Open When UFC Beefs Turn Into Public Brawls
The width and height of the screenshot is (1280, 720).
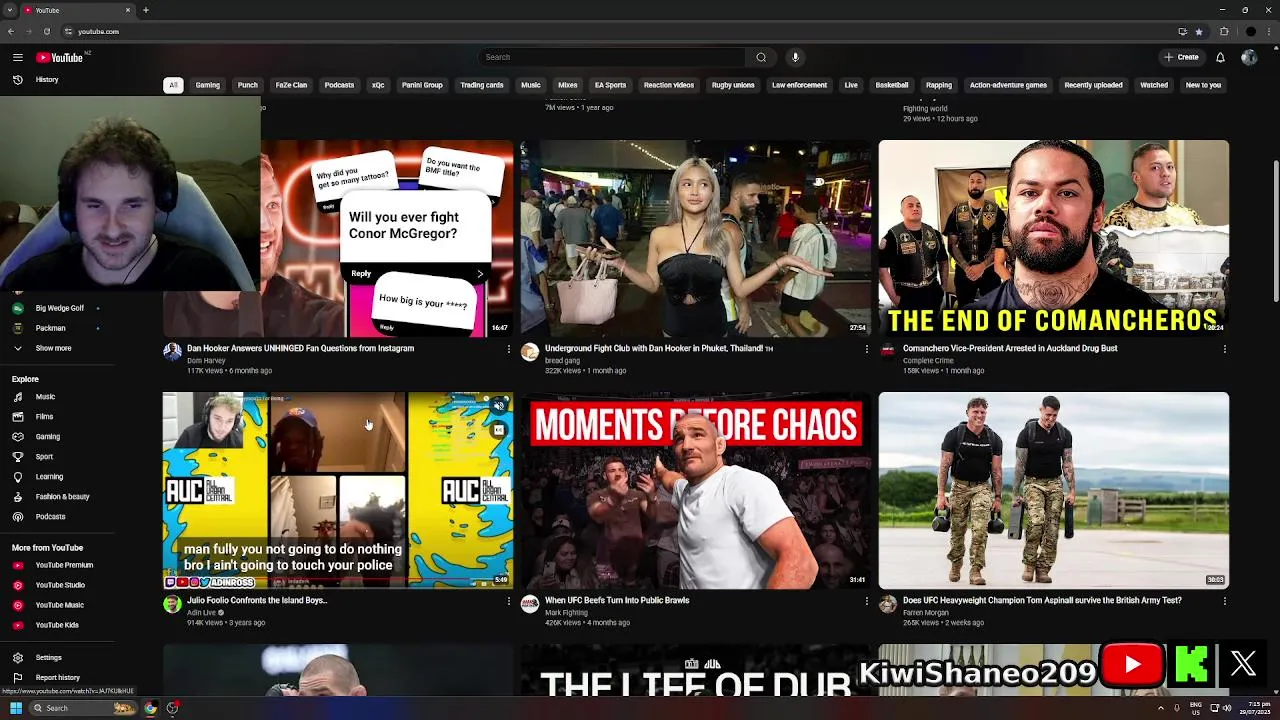(x=617, y=600)
